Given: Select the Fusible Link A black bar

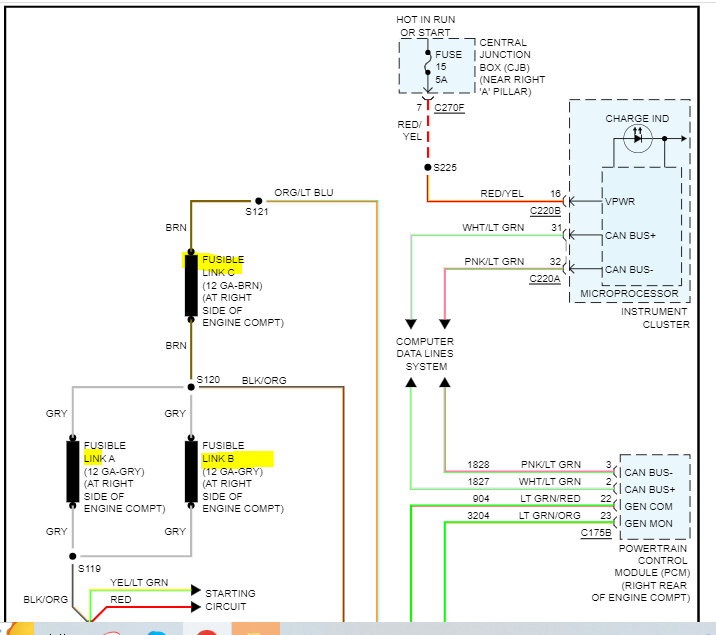Looking at the screenshot, I should point(73,471).
